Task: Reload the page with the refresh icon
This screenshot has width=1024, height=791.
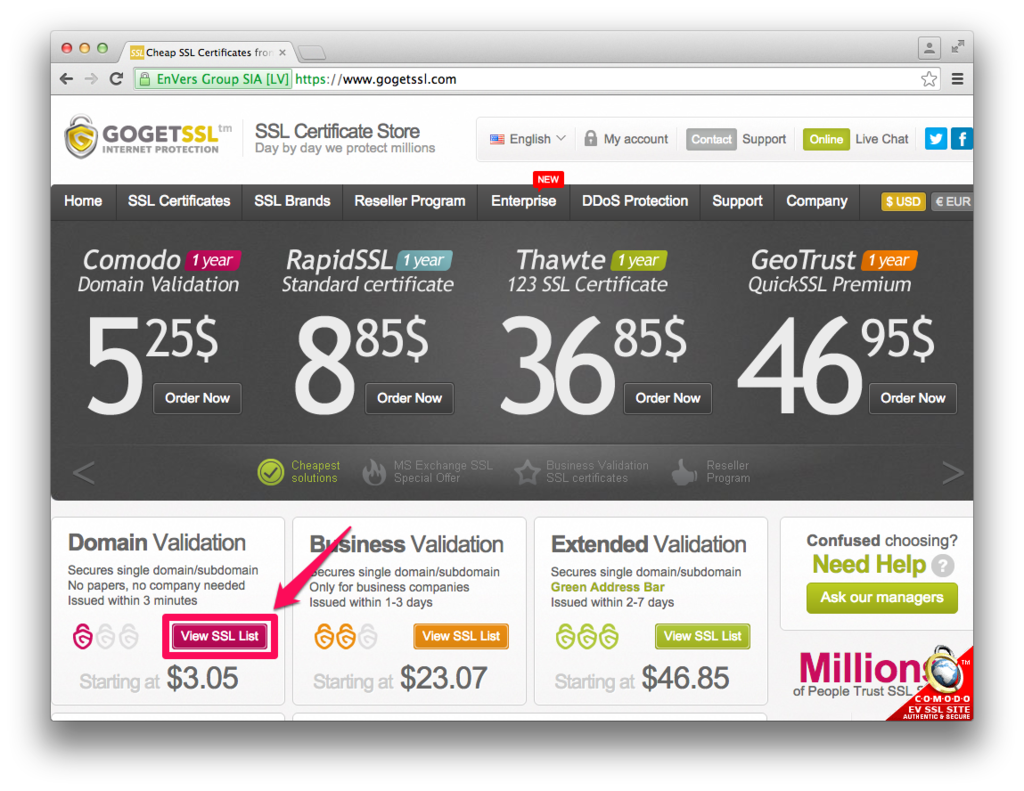Action: 116,79
